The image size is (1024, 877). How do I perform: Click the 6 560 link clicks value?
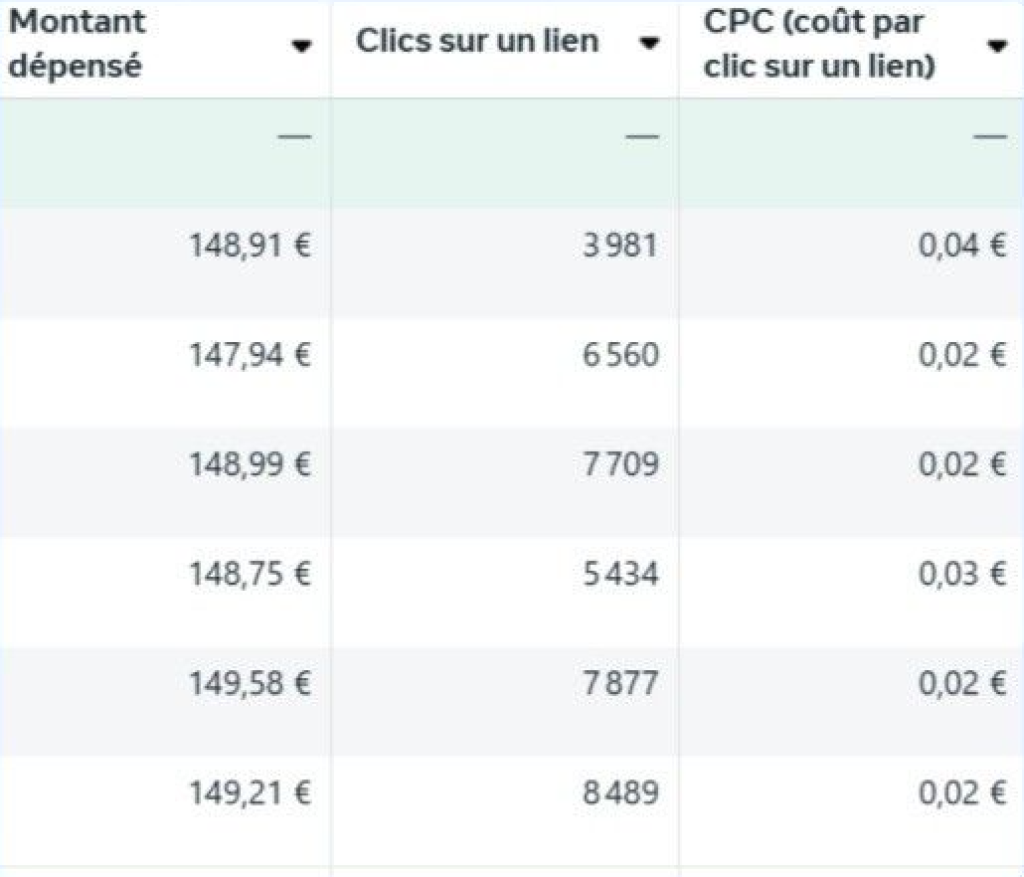pos(621,355)
